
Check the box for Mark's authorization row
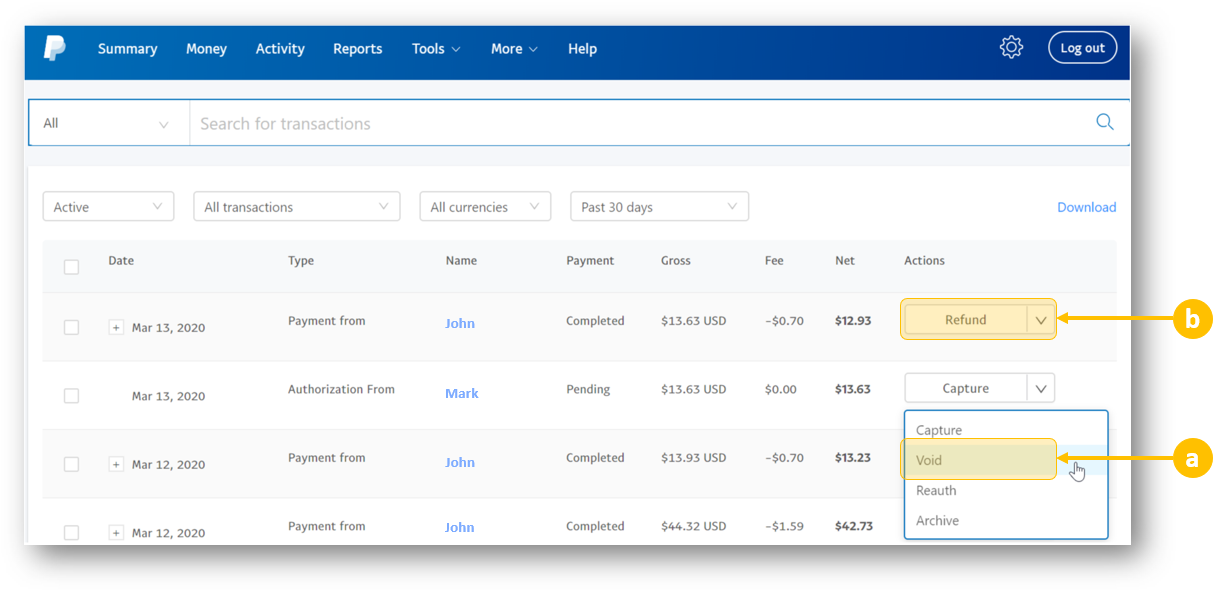71,396
